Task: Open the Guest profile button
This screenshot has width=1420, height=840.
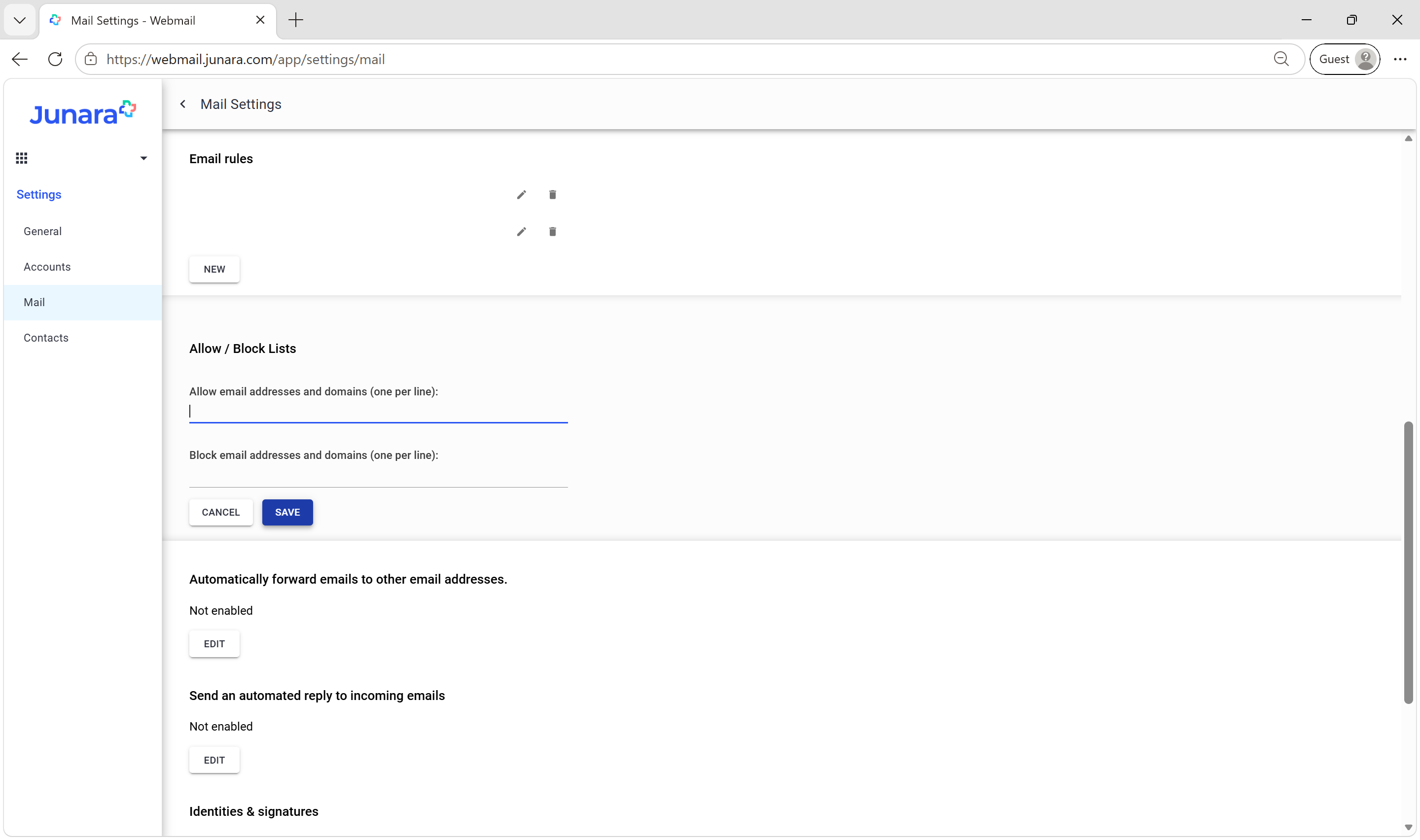Action: click(1345, 60)
